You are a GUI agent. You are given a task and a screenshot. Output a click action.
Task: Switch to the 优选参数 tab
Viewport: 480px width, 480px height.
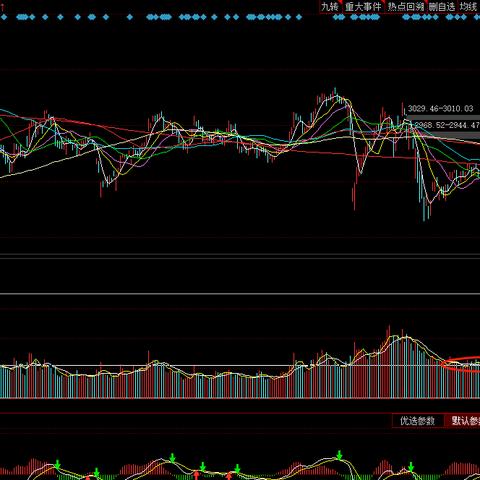click(417, 421)
